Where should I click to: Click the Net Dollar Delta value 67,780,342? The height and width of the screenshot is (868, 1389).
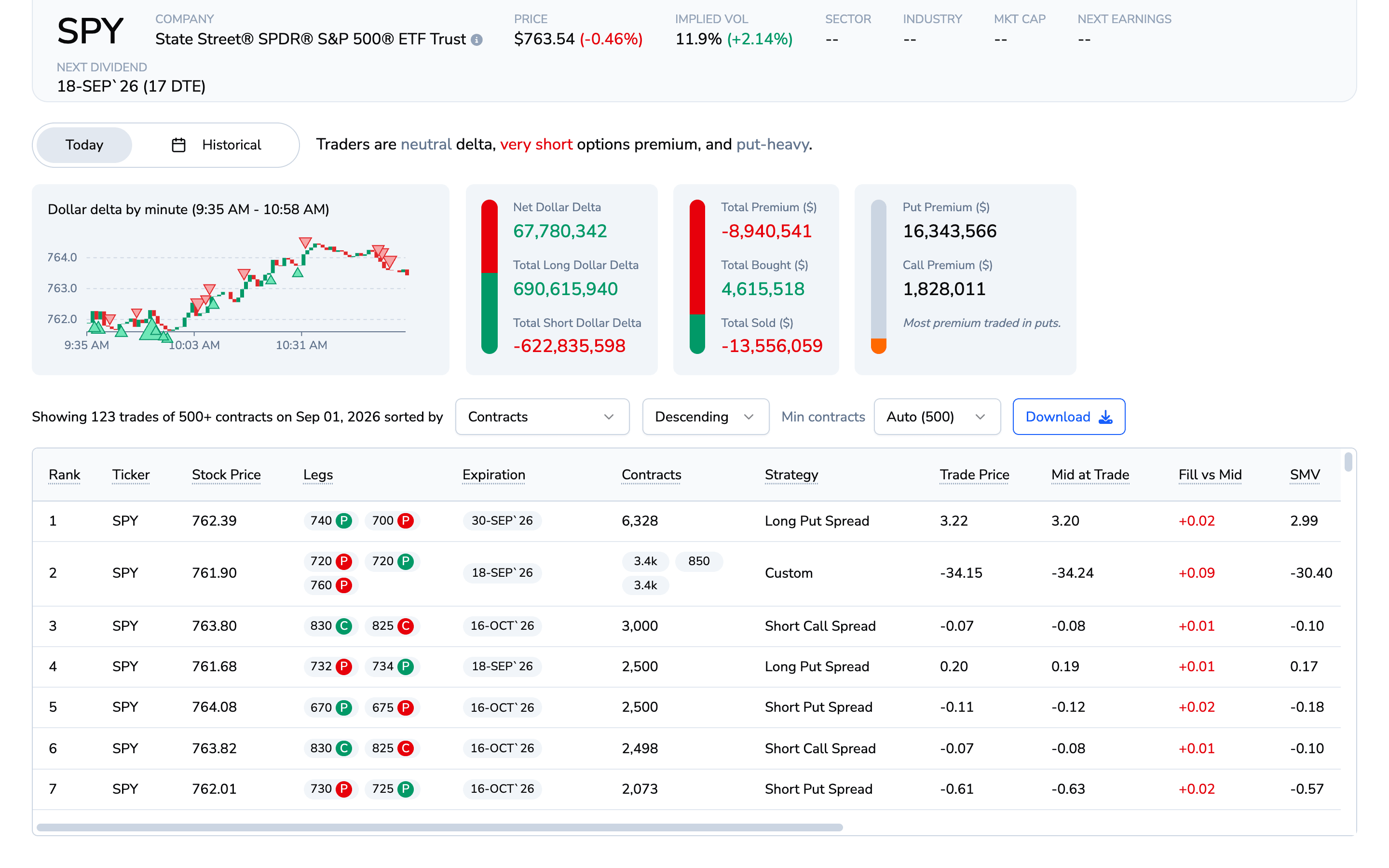coord(559,231)
